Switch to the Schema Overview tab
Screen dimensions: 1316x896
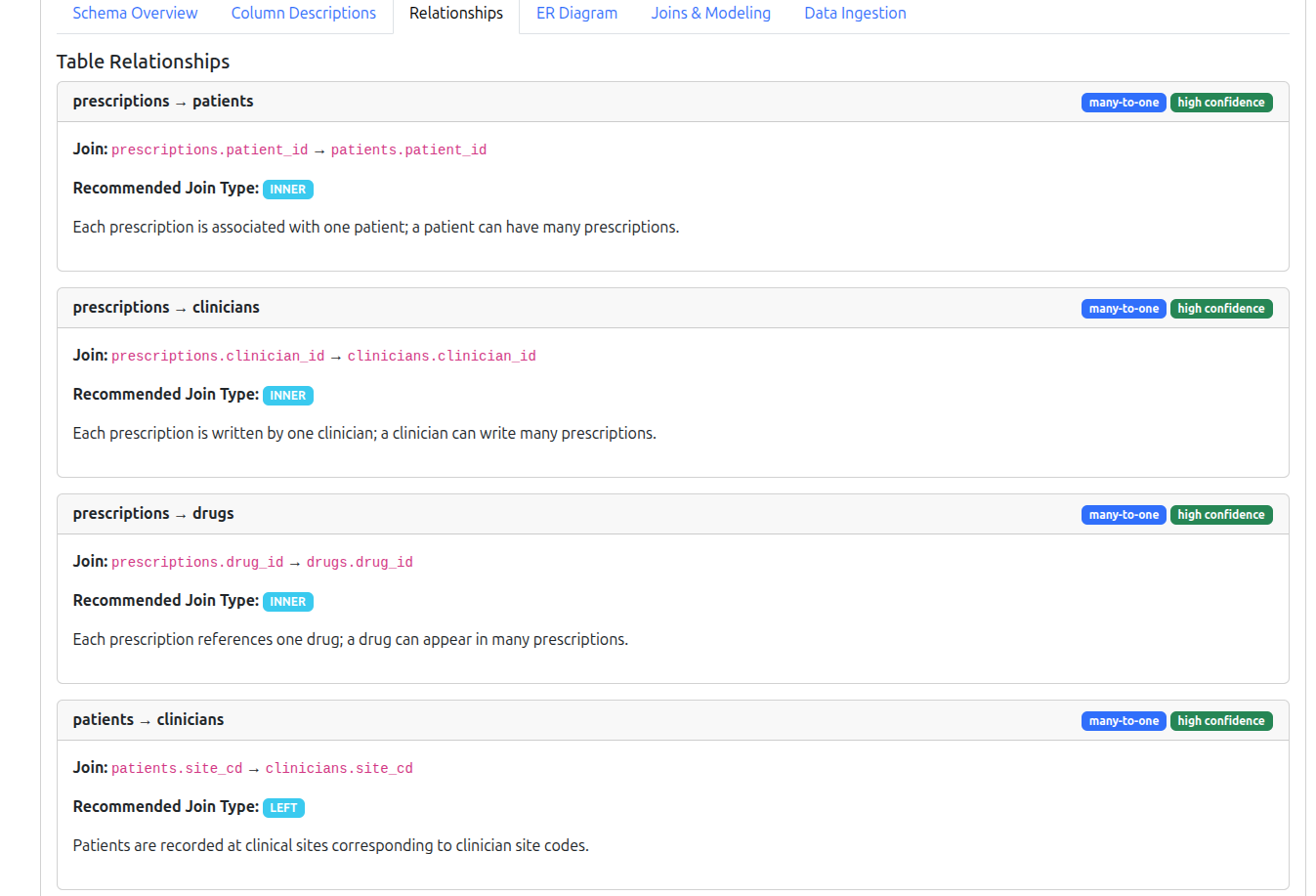(135, 14)
